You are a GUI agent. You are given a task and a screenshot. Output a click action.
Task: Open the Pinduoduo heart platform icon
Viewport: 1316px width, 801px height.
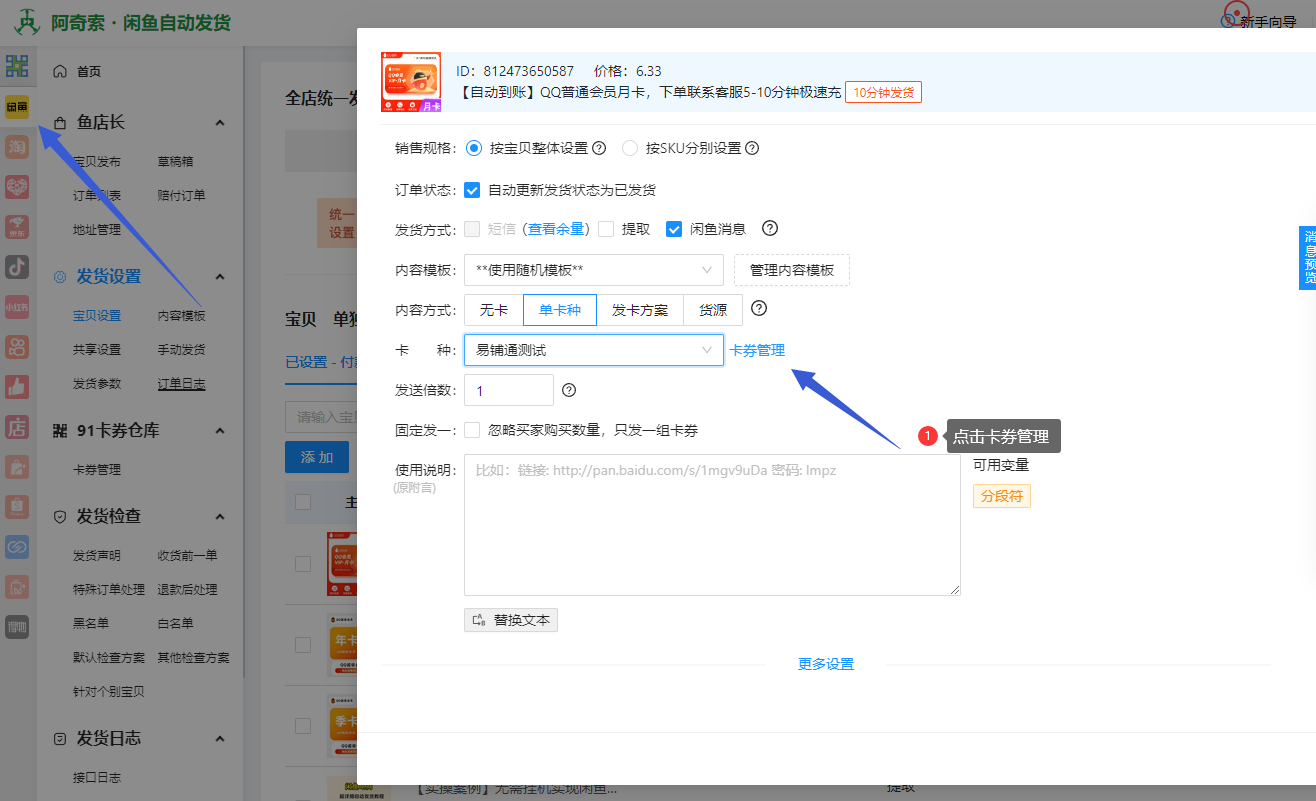coord(17,187)
